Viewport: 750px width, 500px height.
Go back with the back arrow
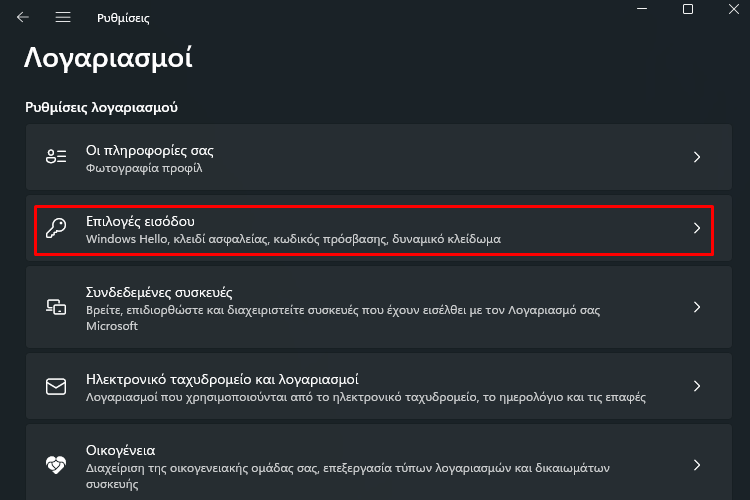pos(22,18)
